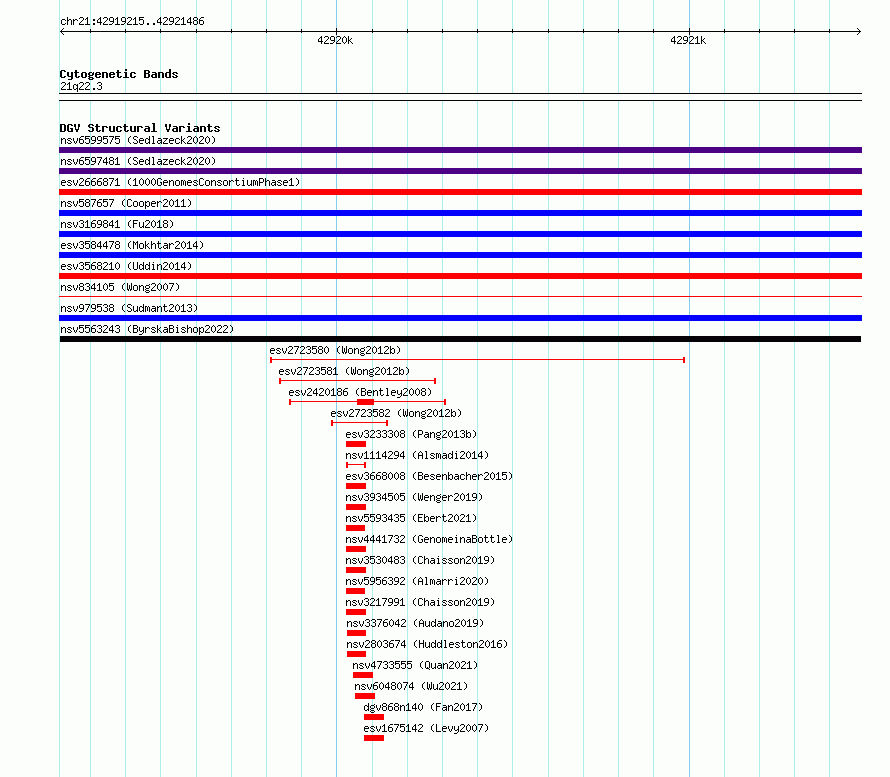Click nsv6048074 (Wu2021) label

pos(412,686)
